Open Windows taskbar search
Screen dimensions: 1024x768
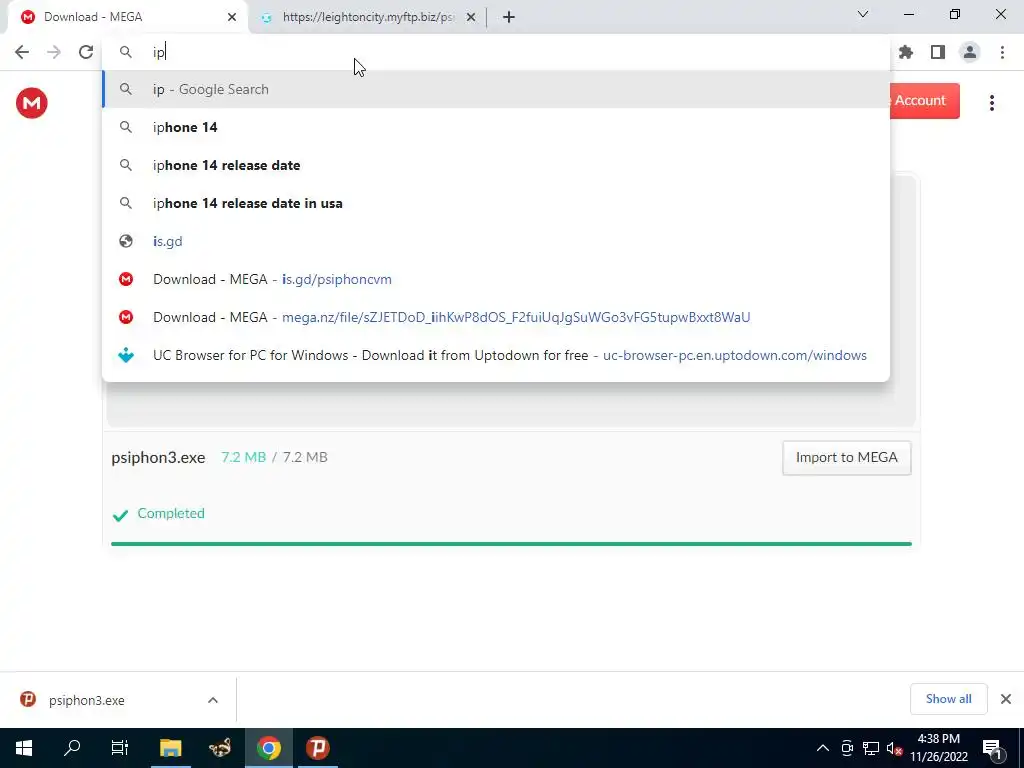click(x=72, y=748)
